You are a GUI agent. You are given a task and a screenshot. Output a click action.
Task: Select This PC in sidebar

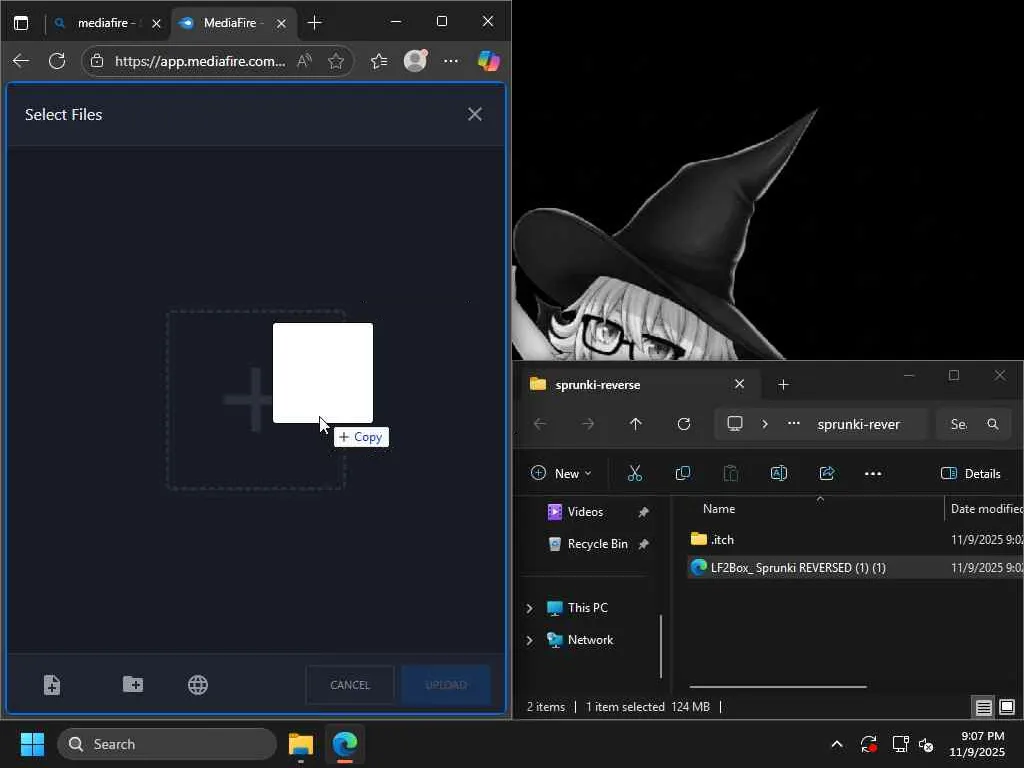click(x=587, y=608)
